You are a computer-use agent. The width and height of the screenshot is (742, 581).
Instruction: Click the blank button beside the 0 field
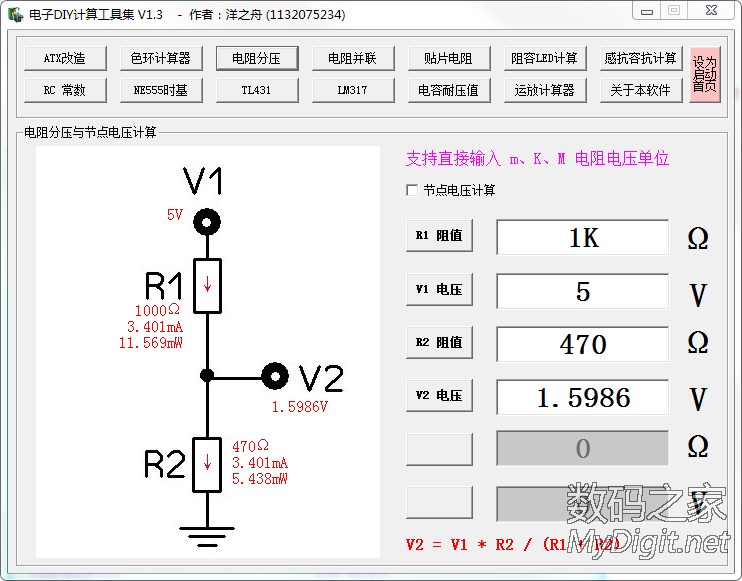pyautogui.click(x=439, y=449)
